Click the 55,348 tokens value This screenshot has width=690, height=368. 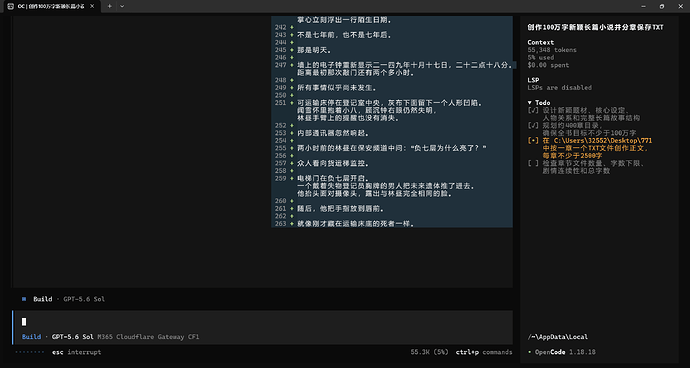click(x=552, y=50)
